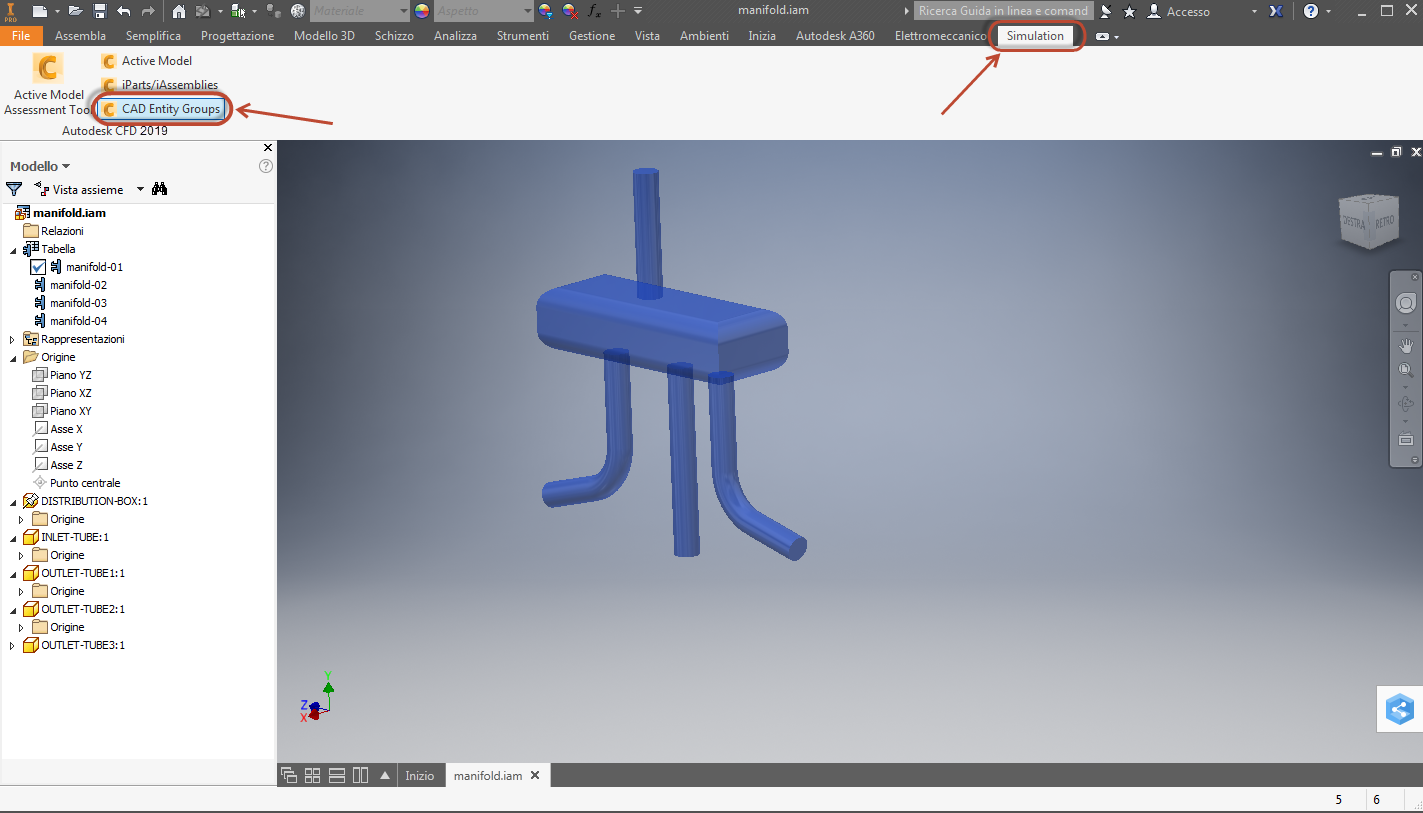Screen dimensions: 1423x813
Task: Select the Pan tool in the navigation bar
Action: (x=1406, y=345)
